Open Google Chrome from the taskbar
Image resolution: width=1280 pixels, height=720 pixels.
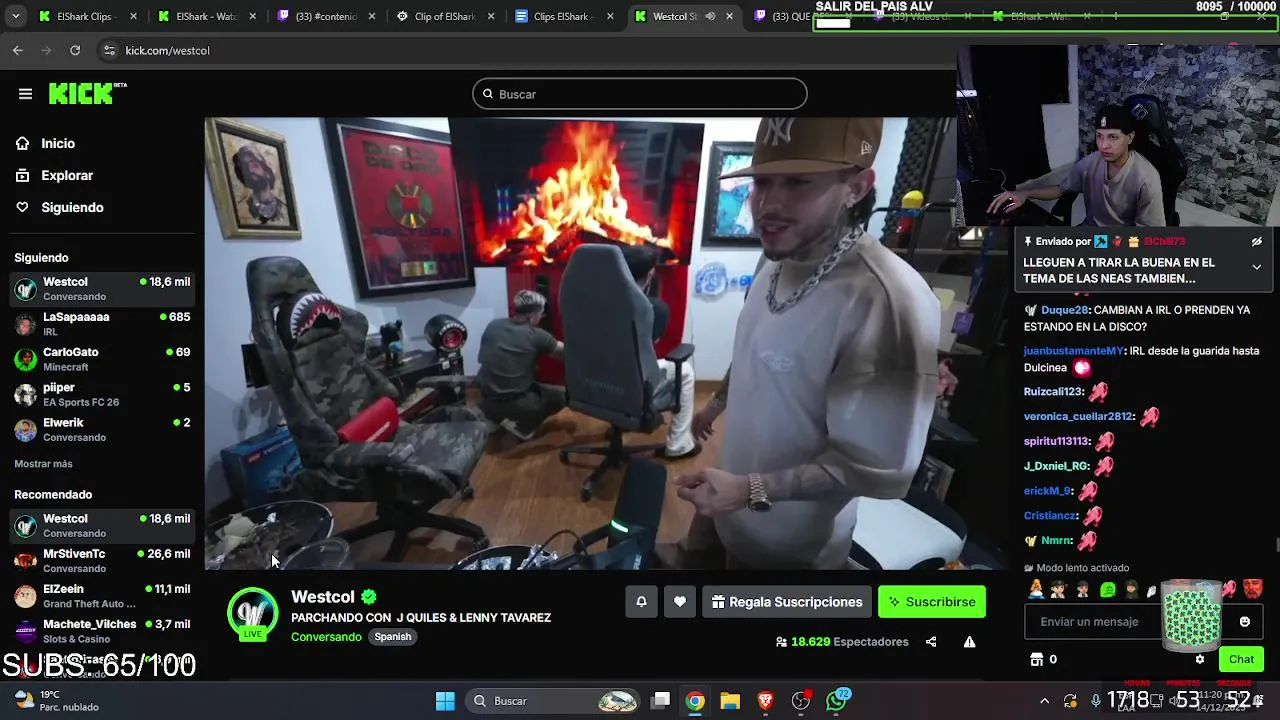(695, 701)
